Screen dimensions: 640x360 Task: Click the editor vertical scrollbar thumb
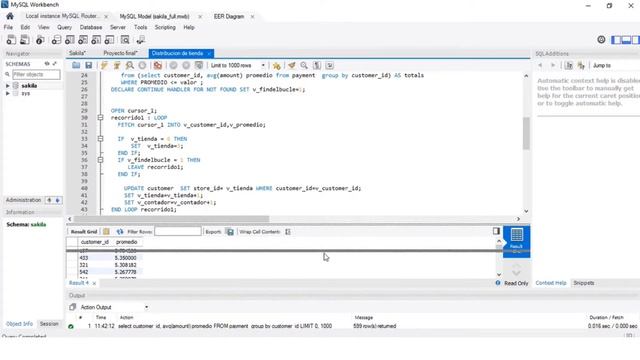point(526,133)
